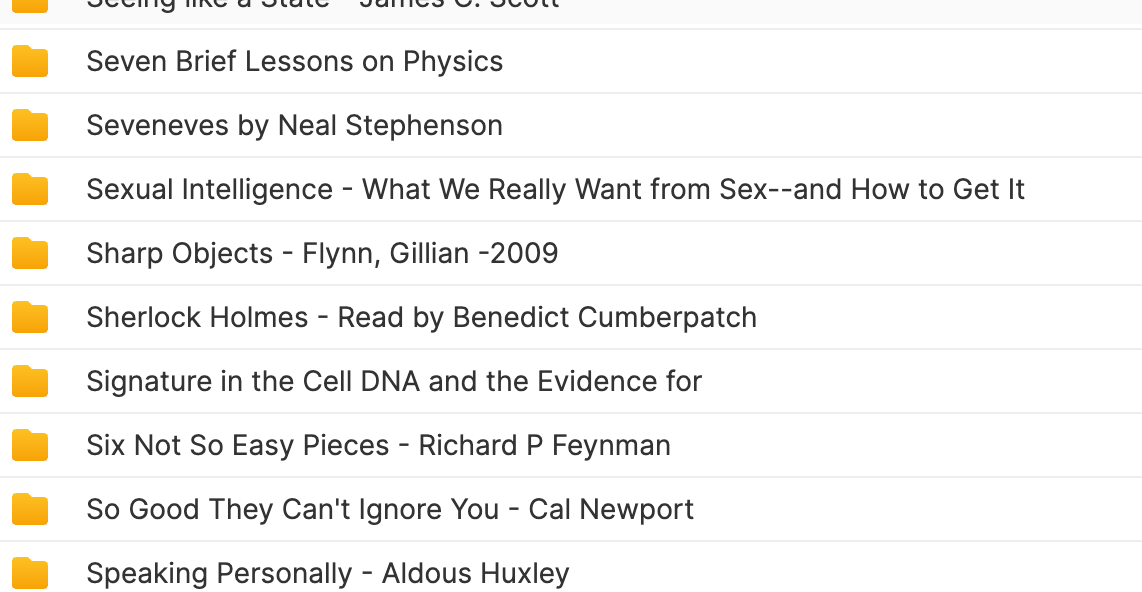Screen dimensions: 1142x592
Task: Click folder icon for Six Not So Easy Pieces
Action: [30, 446]
